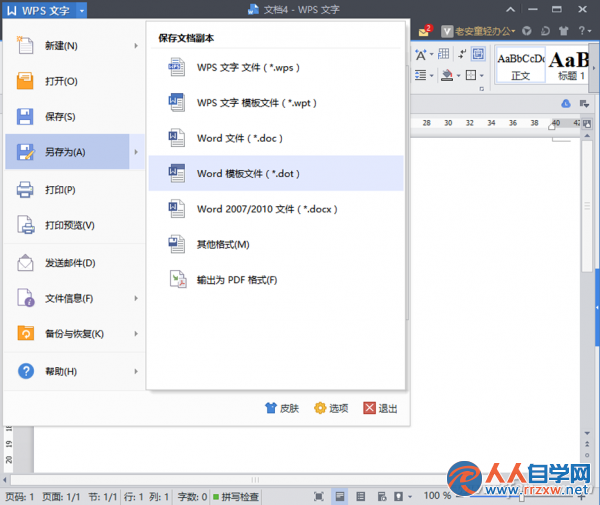Choose 其他格式(M) option
Screen dimensions: 600x505
(276, 244)
